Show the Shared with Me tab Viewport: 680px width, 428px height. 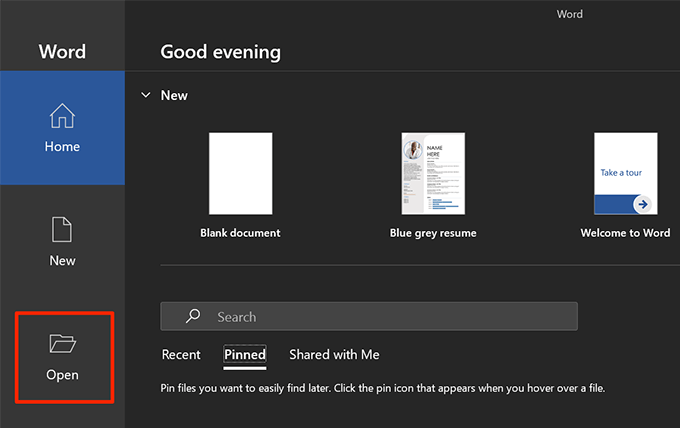334,354
